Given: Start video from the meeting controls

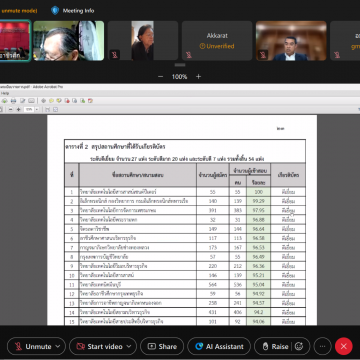Looking at the screenshot, I should (100, 346).
